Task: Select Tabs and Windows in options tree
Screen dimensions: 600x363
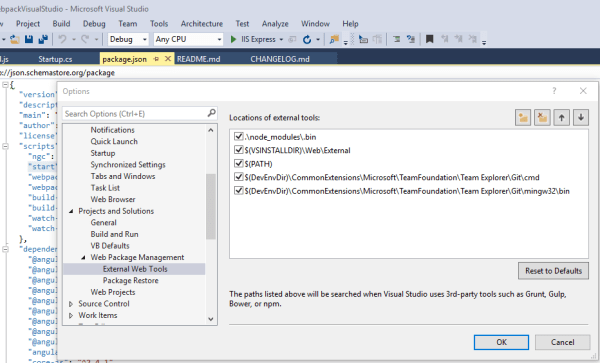Action: coord(123,176)
